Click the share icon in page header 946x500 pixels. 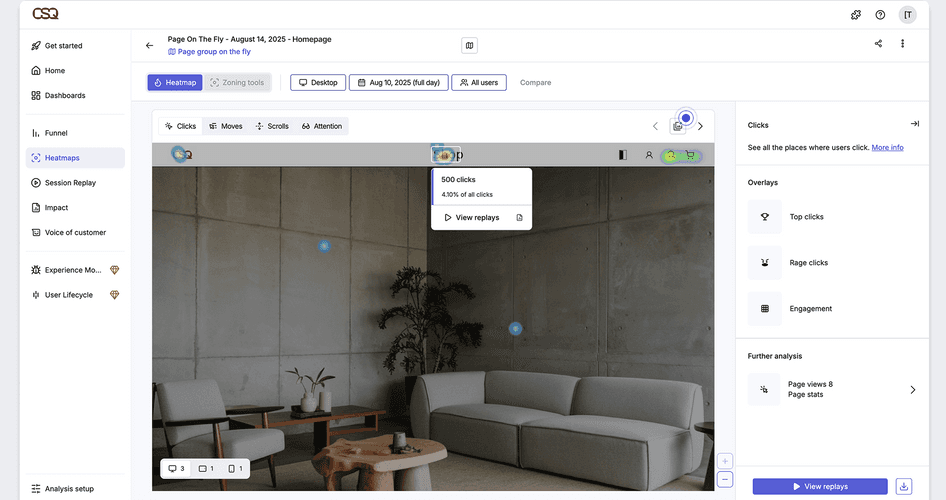pos(878,44)
